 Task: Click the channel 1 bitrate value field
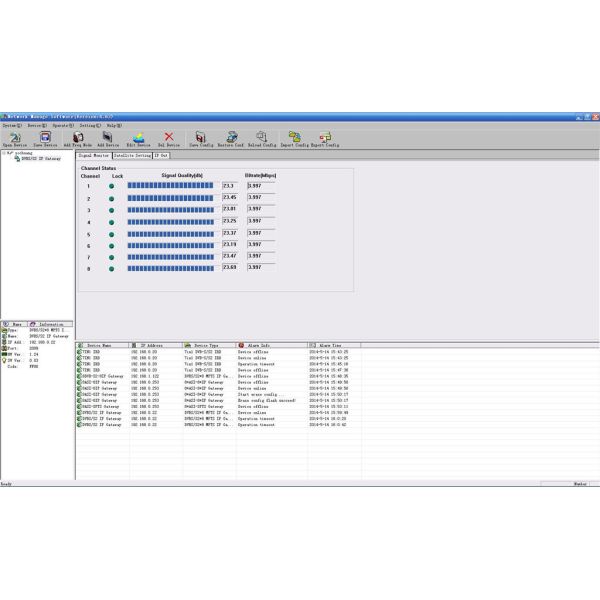tap(260, 186)
